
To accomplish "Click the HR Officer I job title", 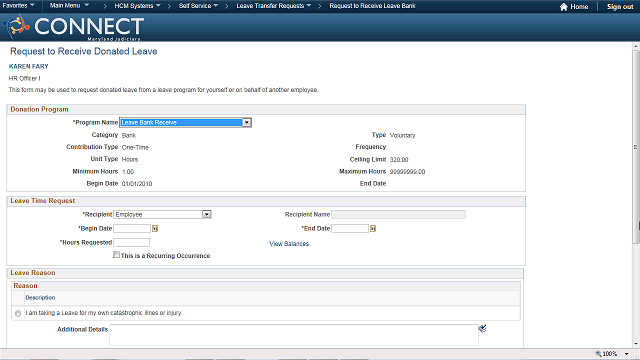I will 24,78.
